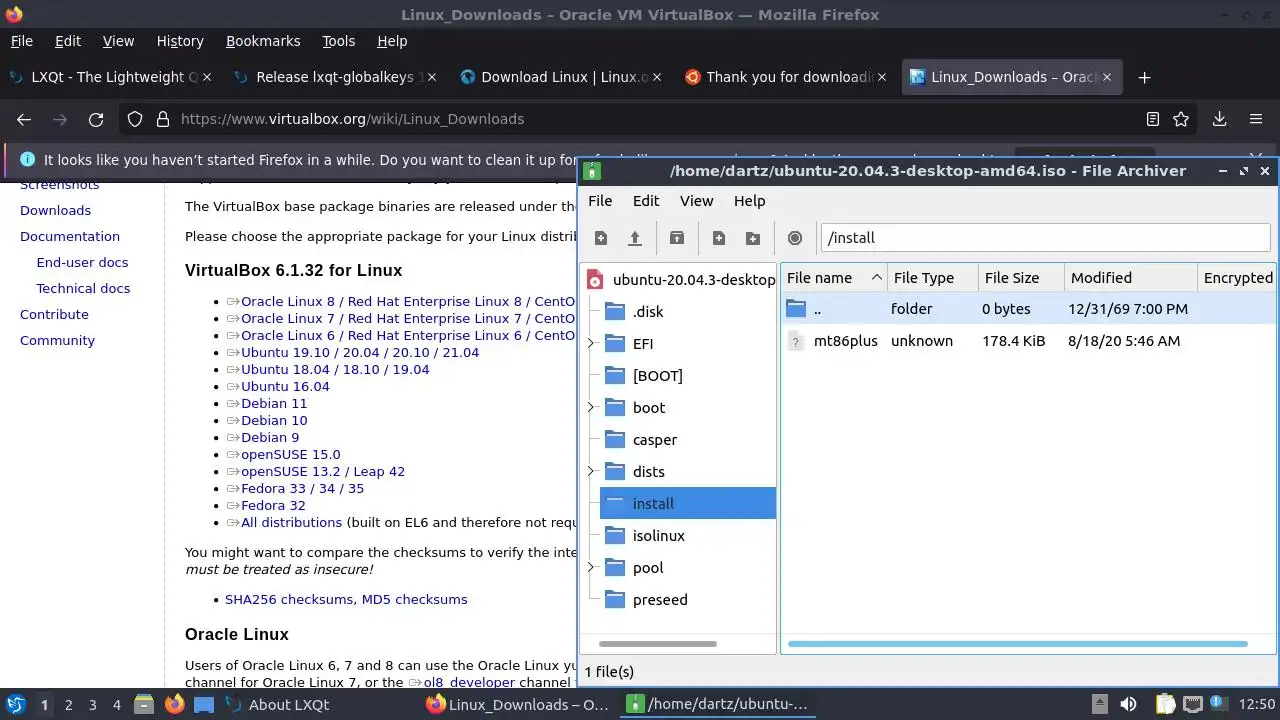Switch to Thank you for downloading tab

[788, 77]
